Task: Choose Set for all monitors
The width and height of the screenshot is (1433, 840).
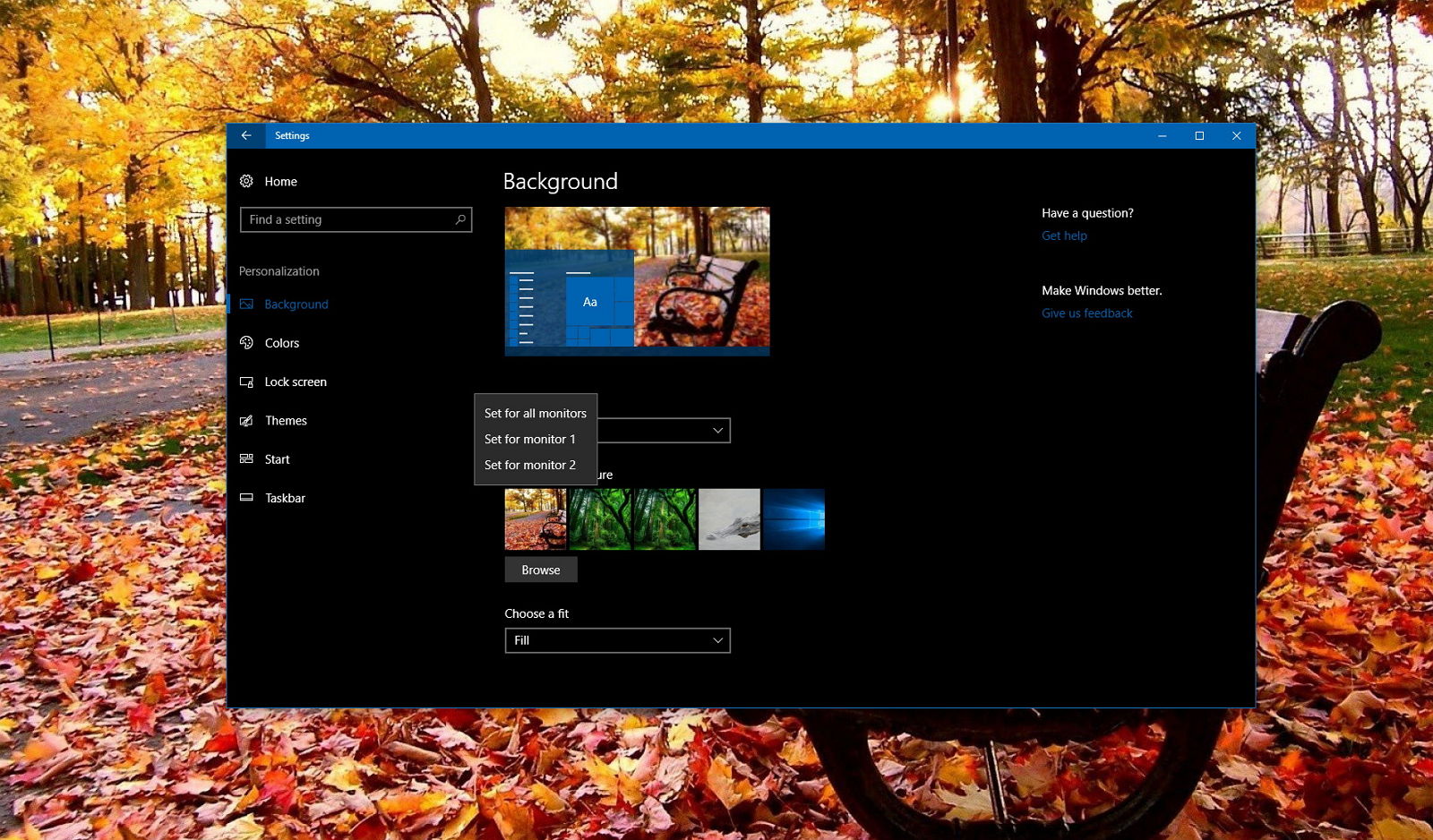Action: (535, 413)
